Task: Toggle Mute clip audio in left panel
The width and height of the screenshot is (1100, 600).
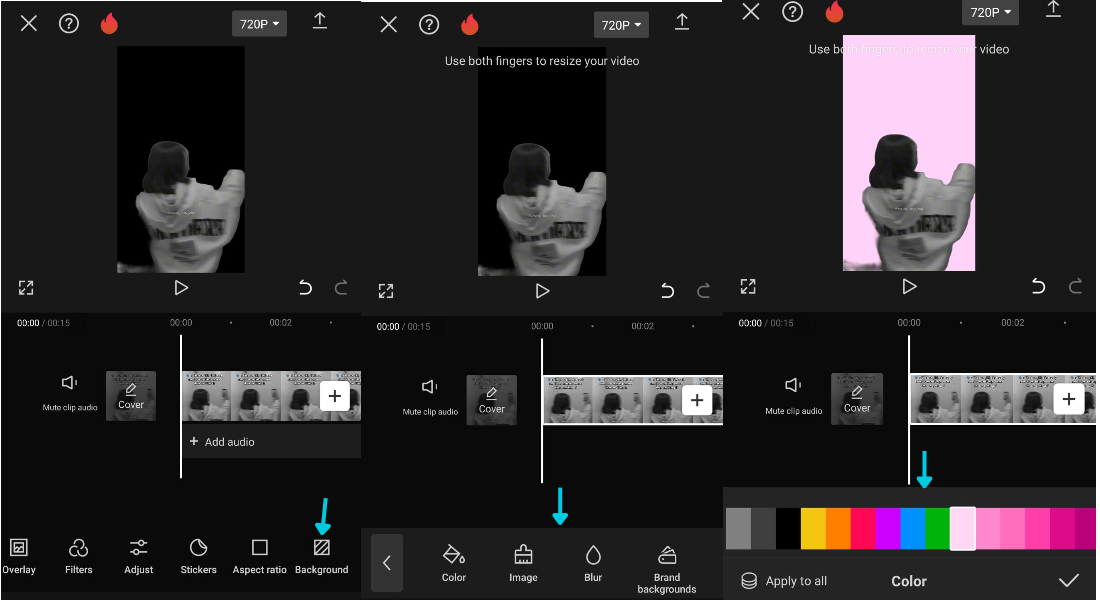Action: [69, 392]
